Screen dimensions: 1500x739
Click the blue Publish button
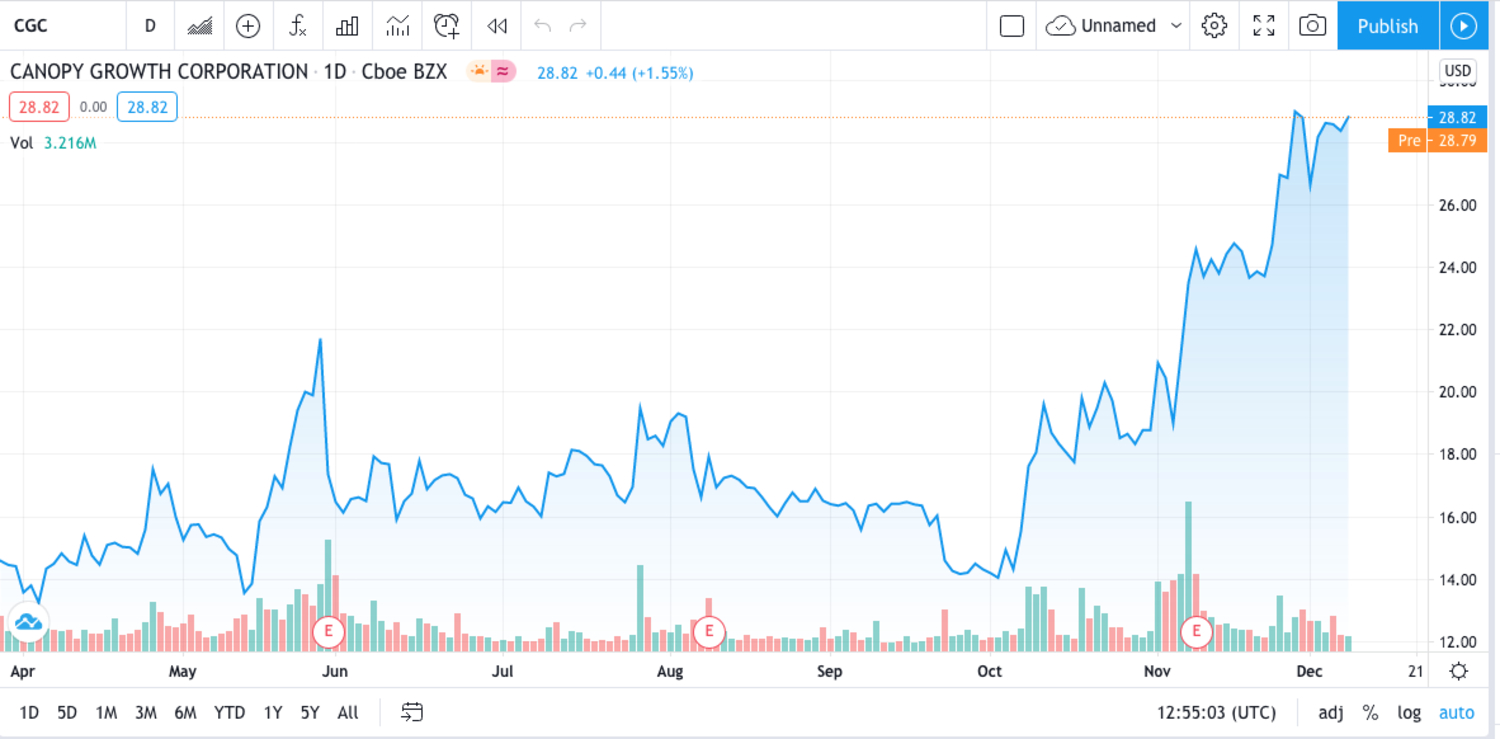(1388, 26)
